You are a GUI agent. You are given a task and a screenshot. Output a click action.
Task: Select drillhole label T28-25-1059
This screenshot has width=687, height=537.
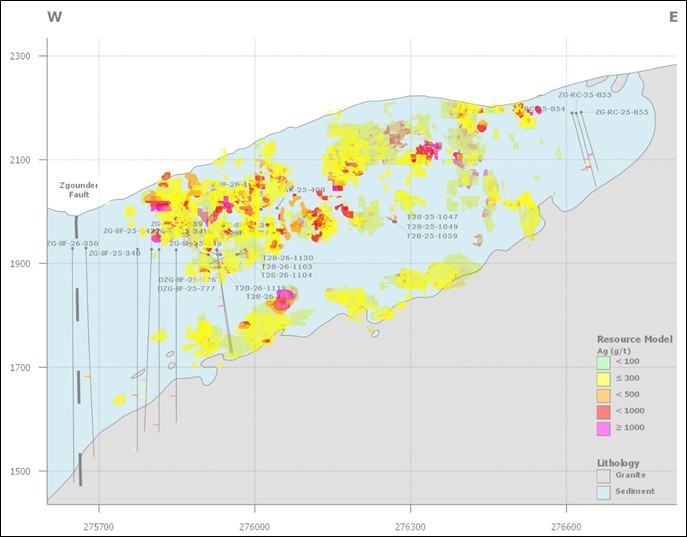pyautogui.click(x=432, y=236)
